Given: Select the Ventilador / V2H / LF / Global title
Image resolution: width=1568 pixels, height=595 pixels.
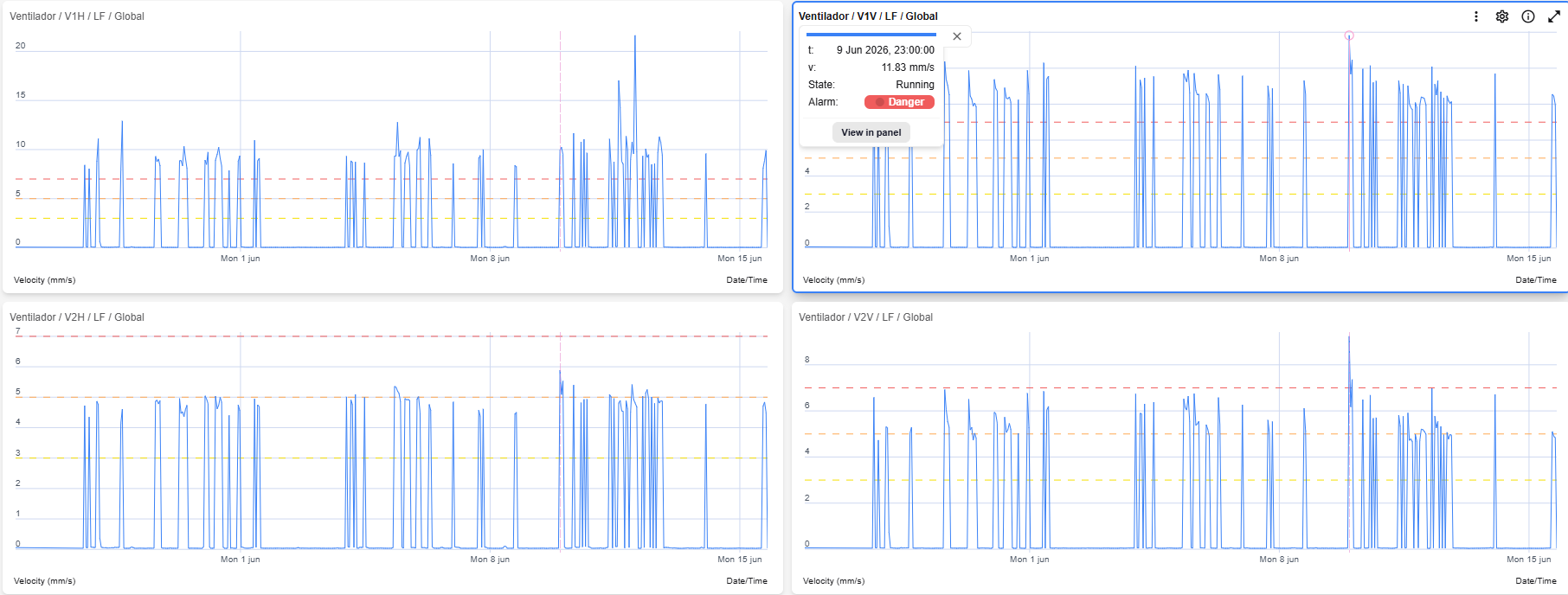Looking at the screenshot, I should pos(77,317).
